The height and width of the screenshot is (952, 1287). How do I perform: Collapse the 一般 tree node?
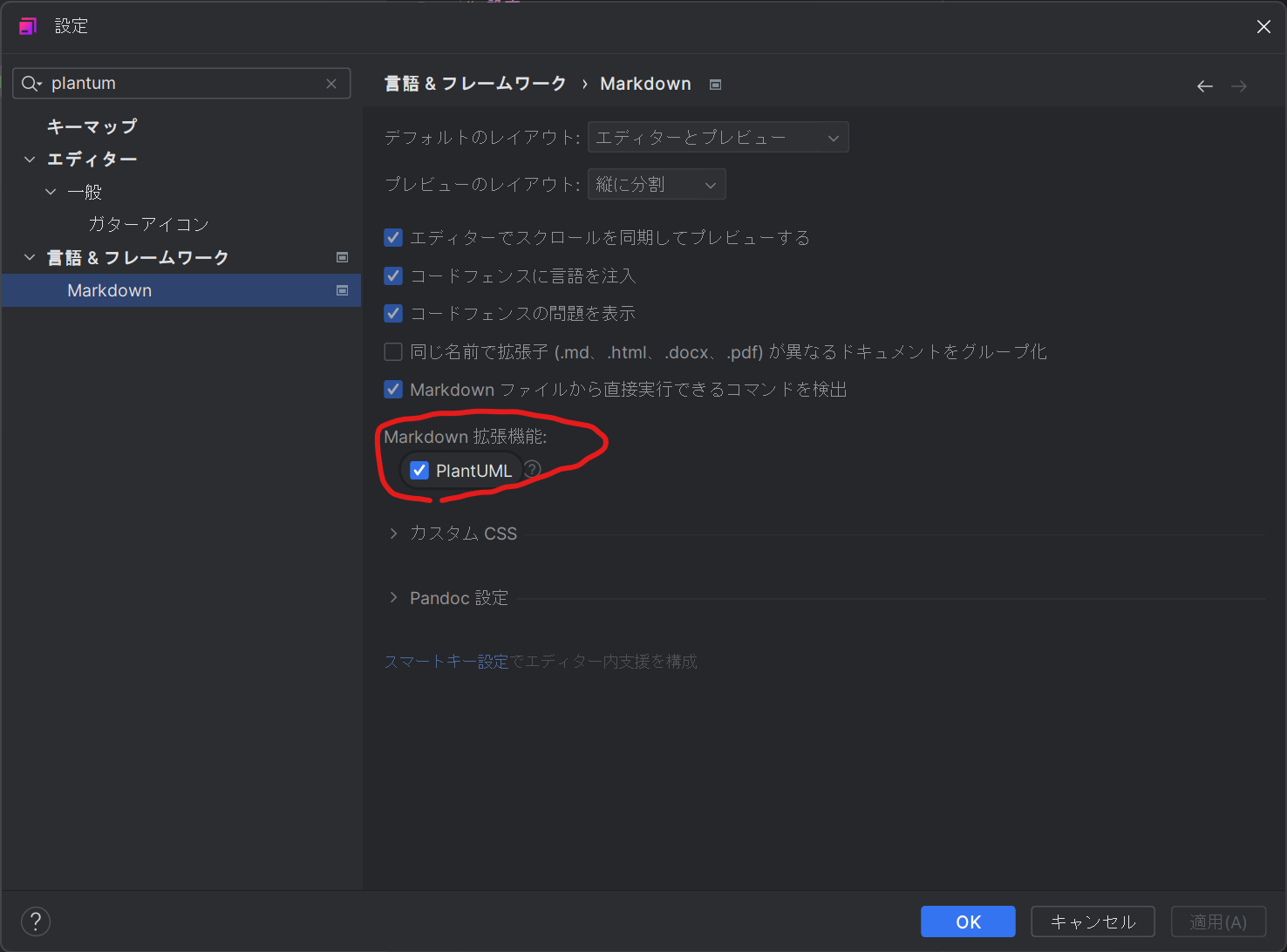[51, 192]
